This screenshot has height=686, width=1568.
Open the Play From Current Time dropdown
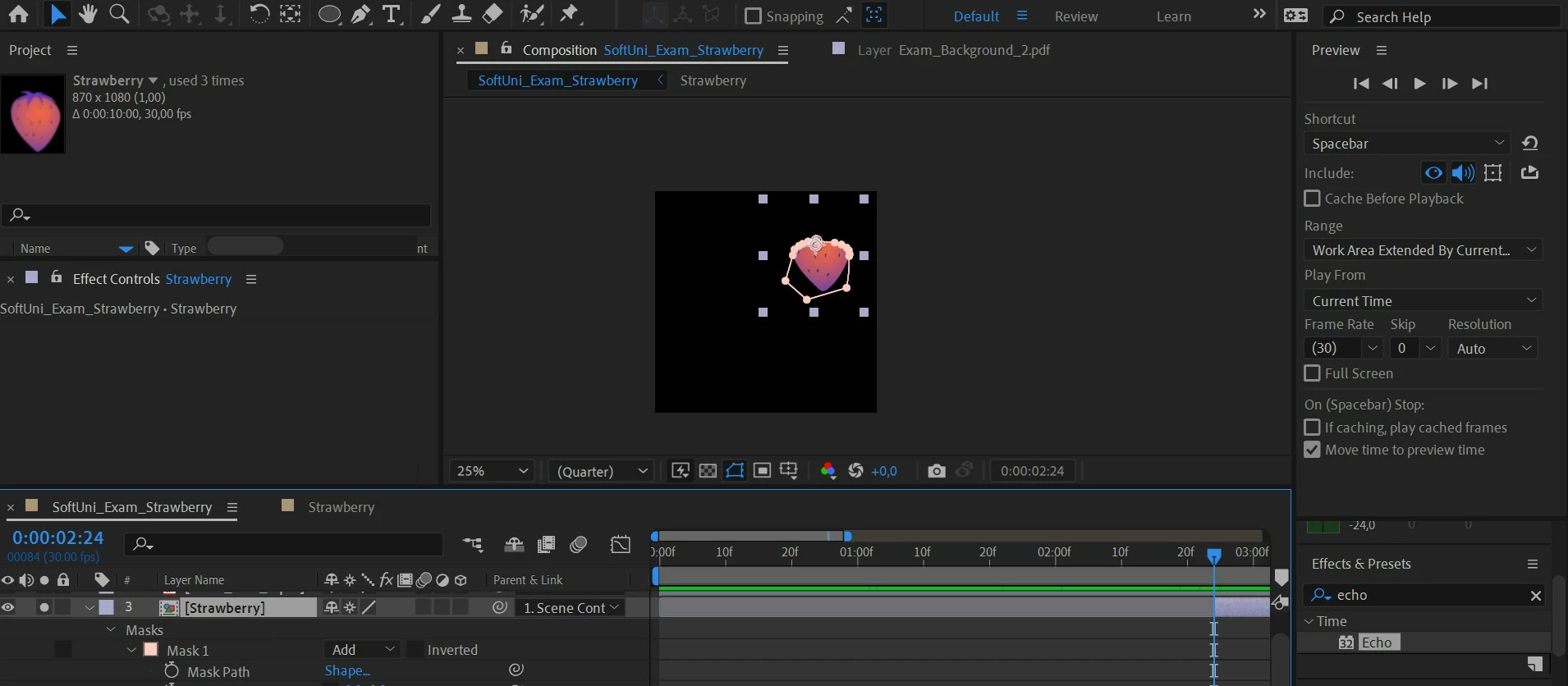coord(1423,300)
